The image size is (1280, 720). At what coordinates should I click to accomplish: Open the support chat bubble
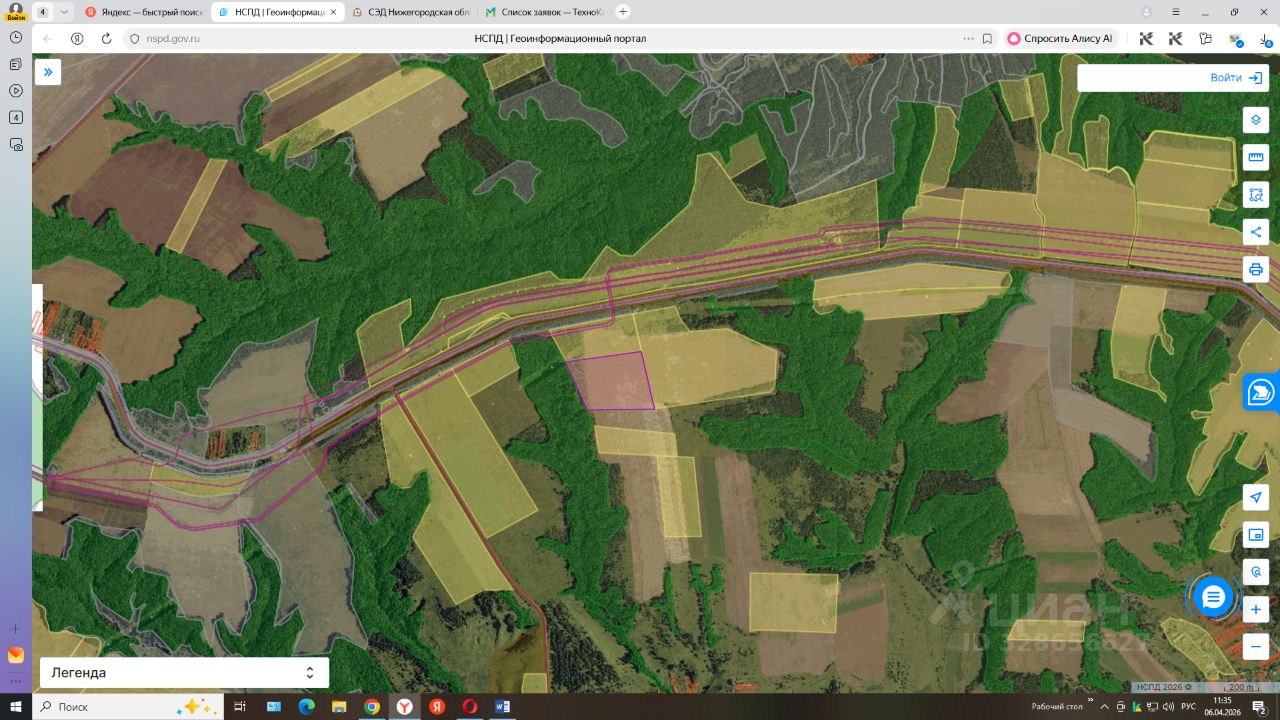click(x=1213, y=597)
